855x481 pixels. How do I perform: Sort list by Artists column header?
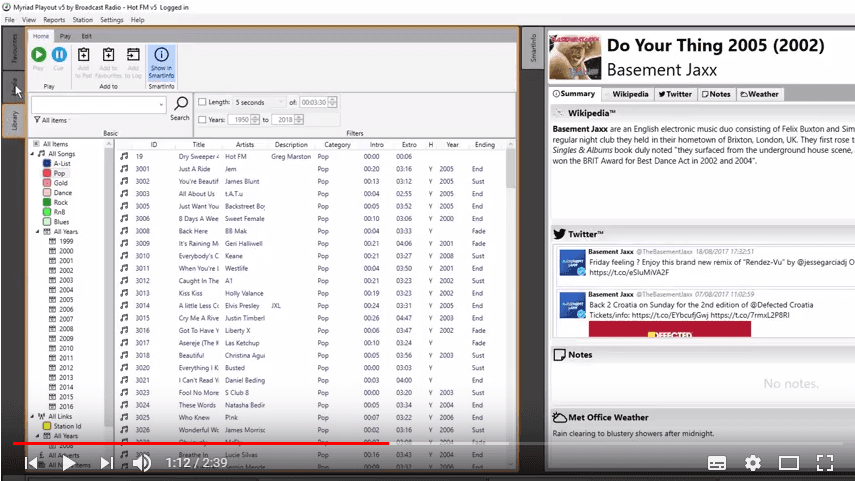point(245,145)
